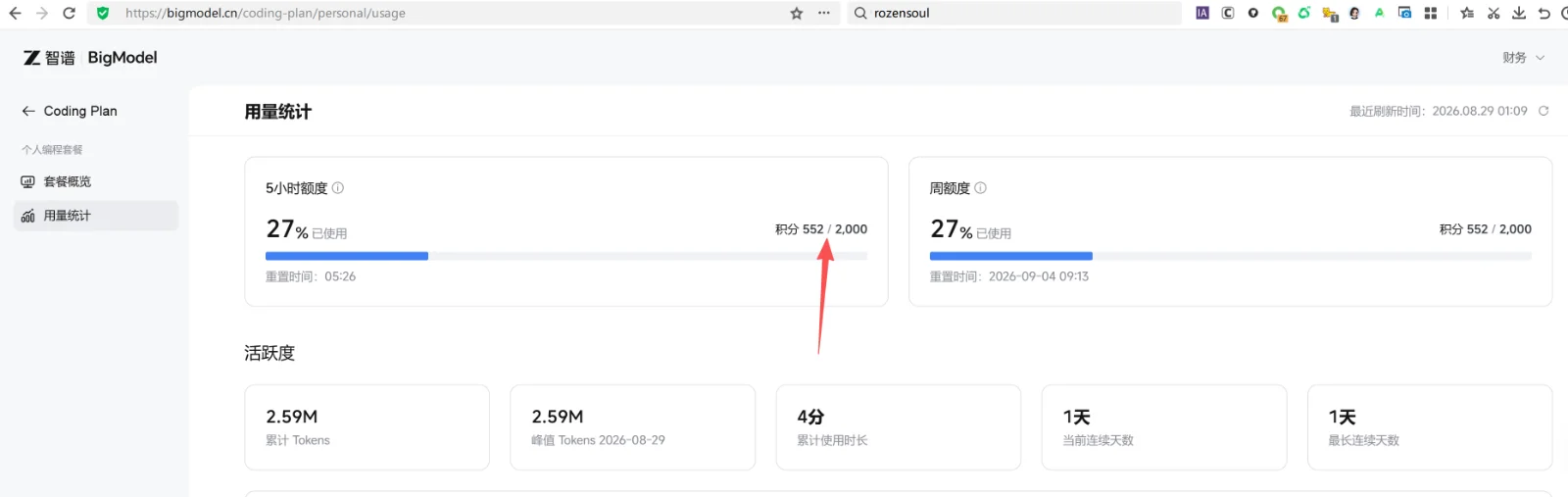Go back via Coding Plan link

pyautogui.click(x=70, y=111)
